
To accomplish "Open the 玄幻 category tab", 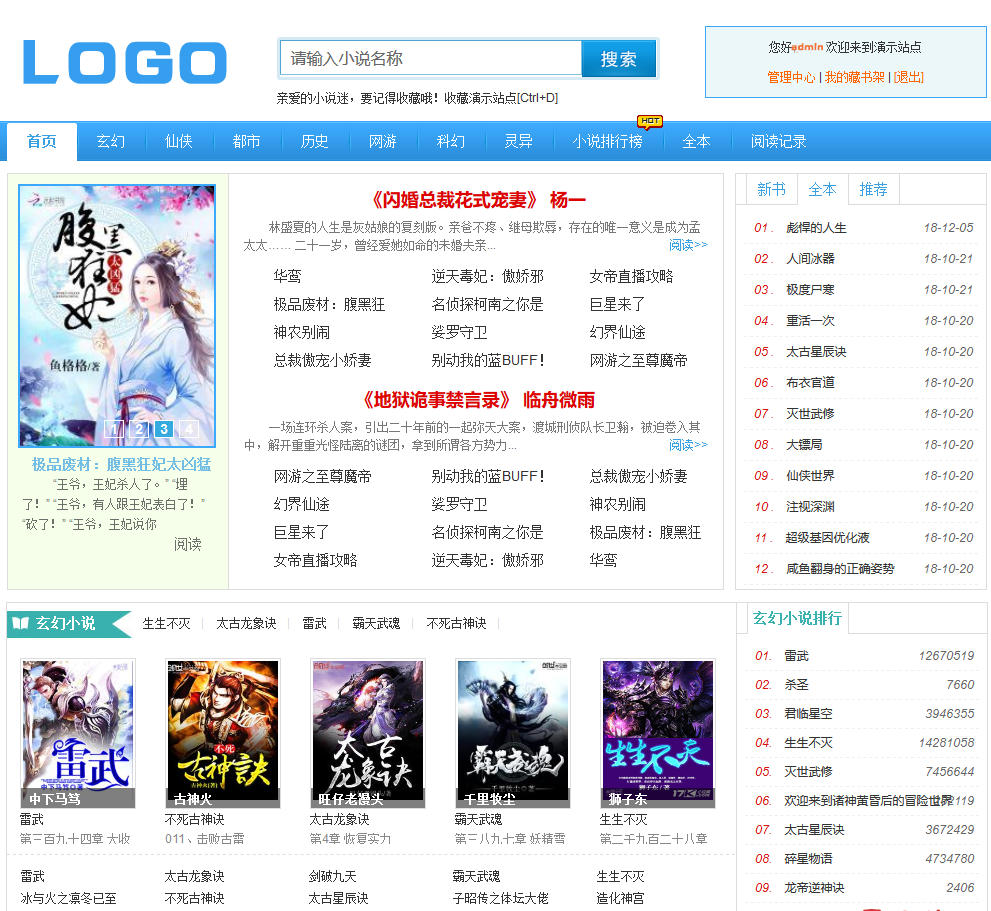I will (110, 141).
